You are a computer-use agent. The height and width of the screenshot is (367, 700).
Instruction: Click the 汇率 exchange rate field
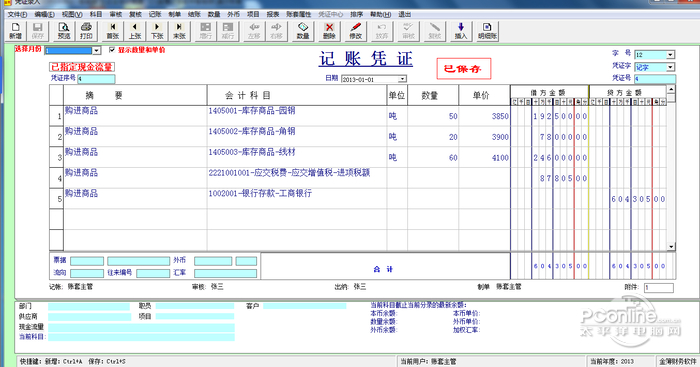[225, 273]
